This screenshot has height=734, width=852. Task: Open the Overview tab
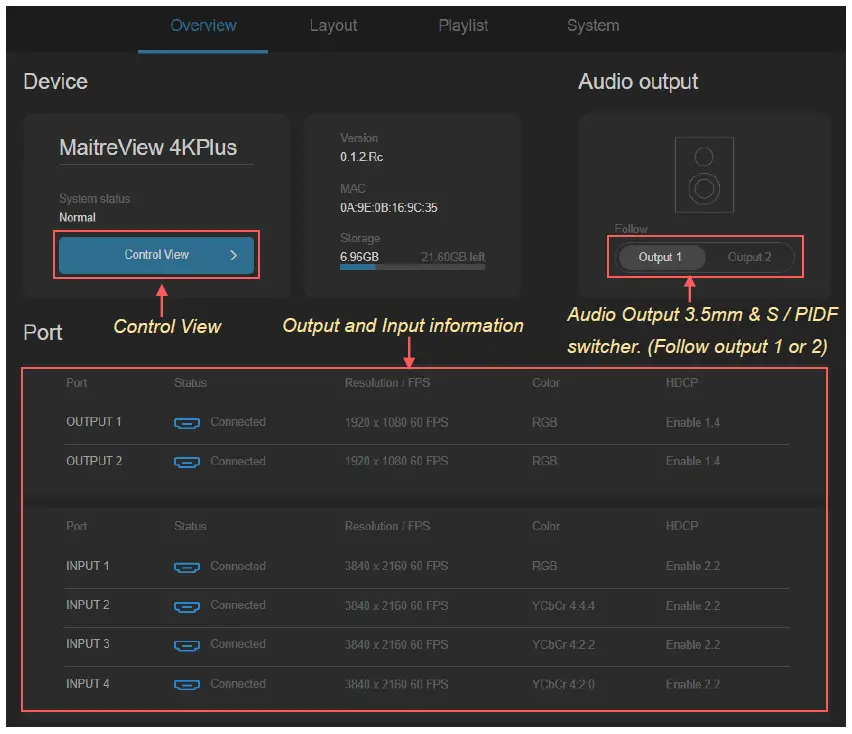tap(203, 26)
